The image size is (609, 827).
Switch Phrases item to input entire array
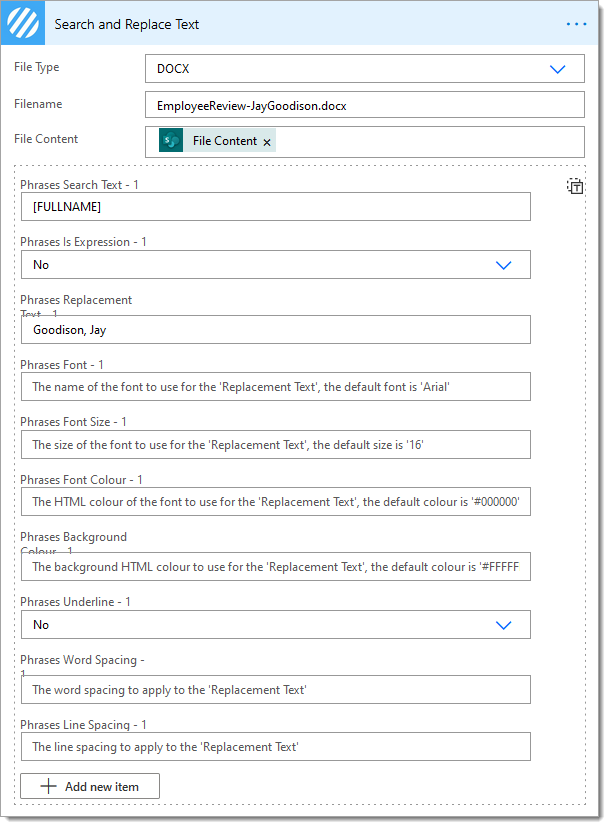tap(575, 186)
